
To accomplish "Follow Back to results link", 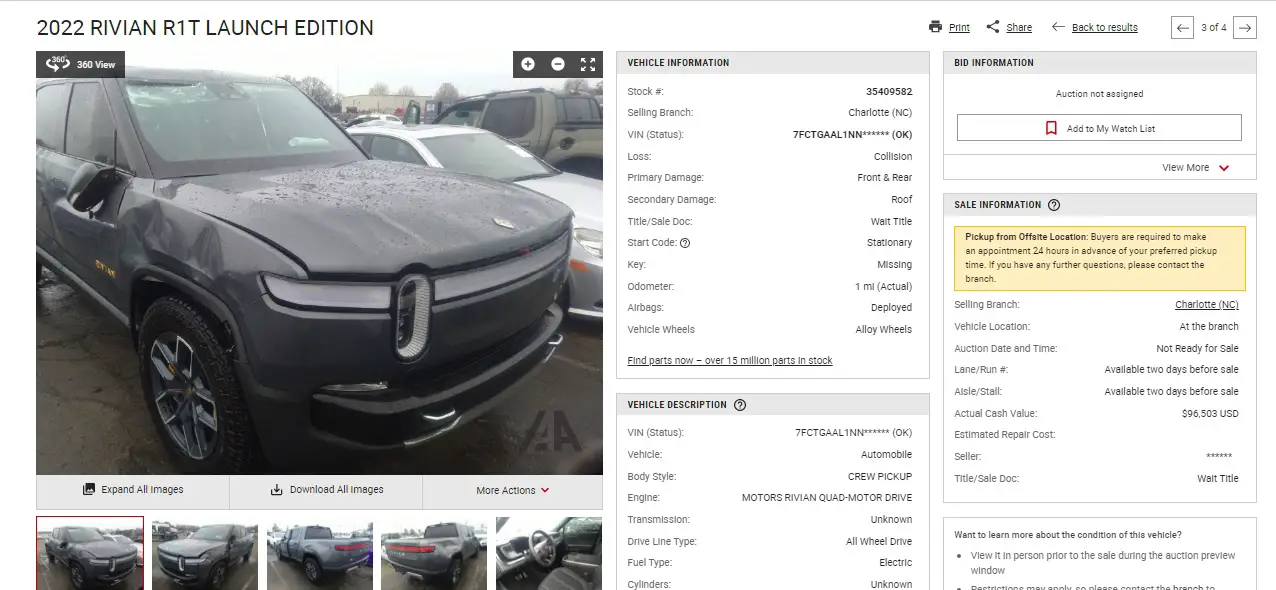I will point(1105,28).
